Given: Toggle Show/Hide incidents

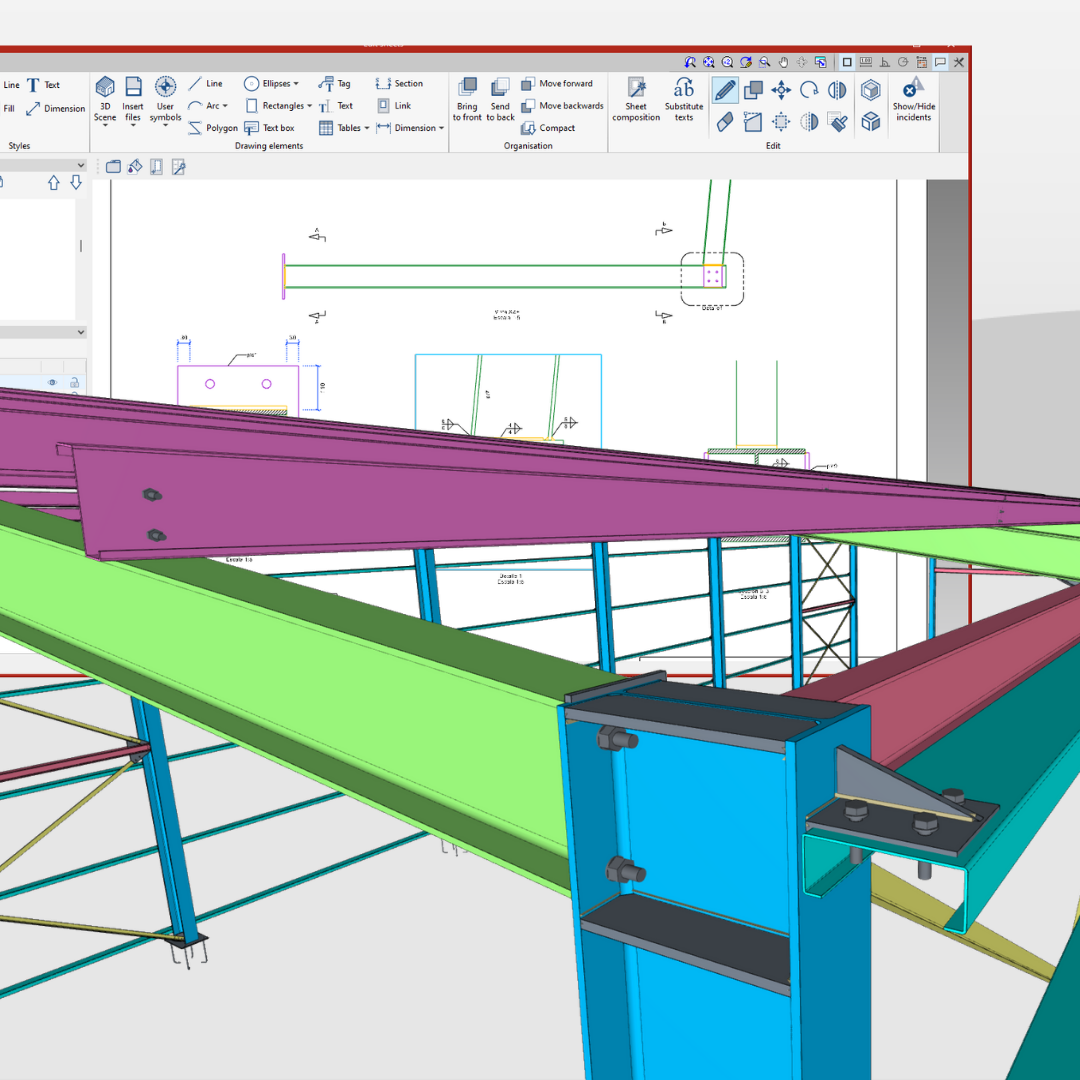Looking at the screenshot, I should tap(913, 97).
